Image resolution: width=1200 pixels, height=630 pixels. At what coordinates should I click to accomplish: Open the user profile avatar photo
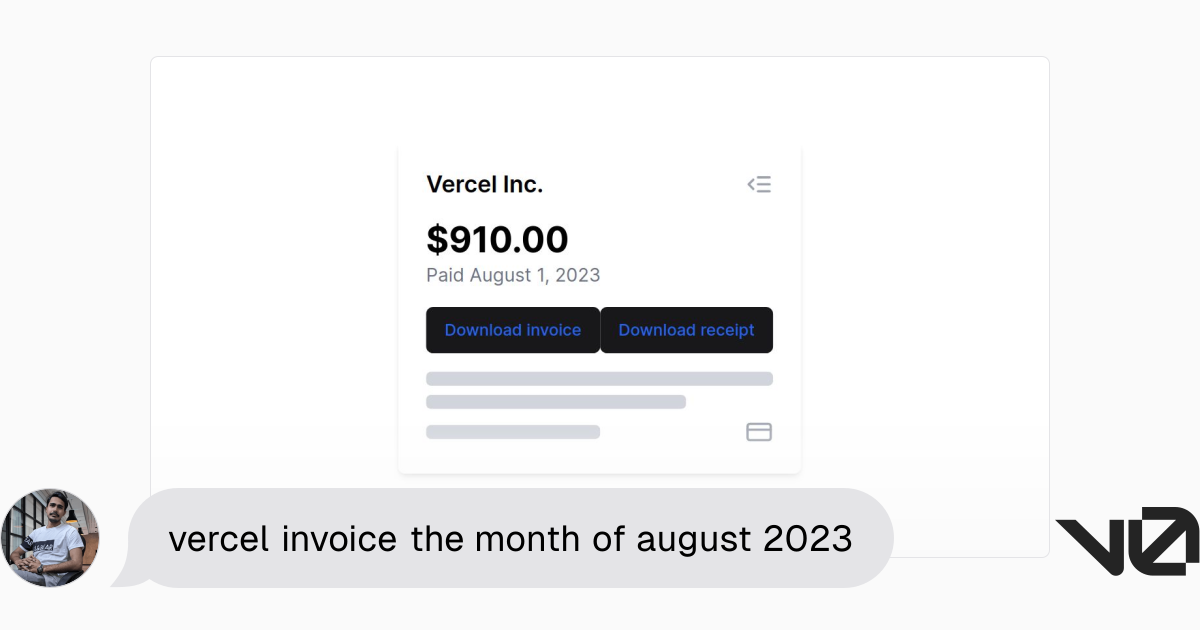tap(50, 538)
